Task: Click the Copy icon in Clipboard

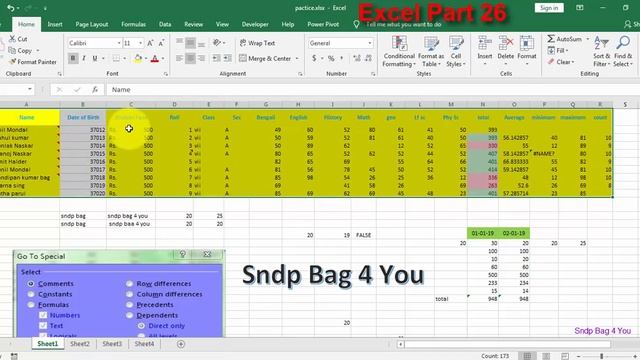Action: click(x=12, y=51)
